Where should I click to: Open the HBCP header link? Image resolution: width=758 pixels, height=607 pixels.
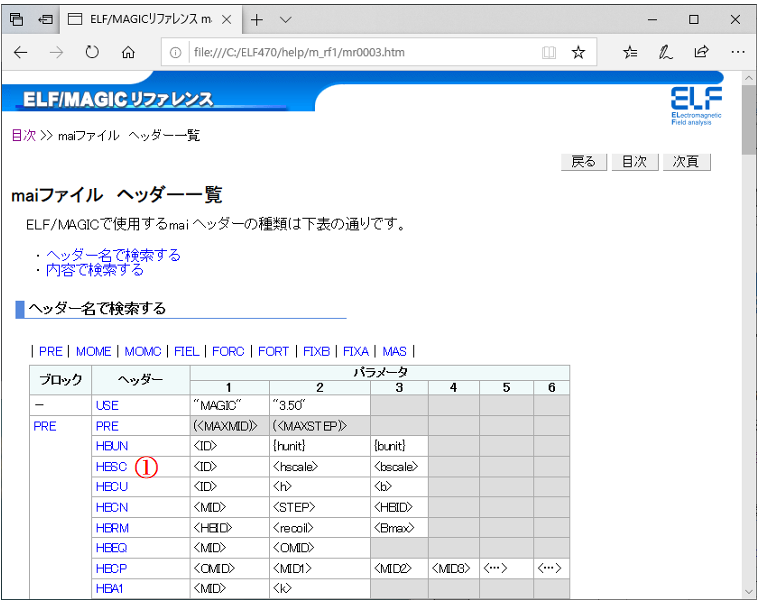click(111, 569)
